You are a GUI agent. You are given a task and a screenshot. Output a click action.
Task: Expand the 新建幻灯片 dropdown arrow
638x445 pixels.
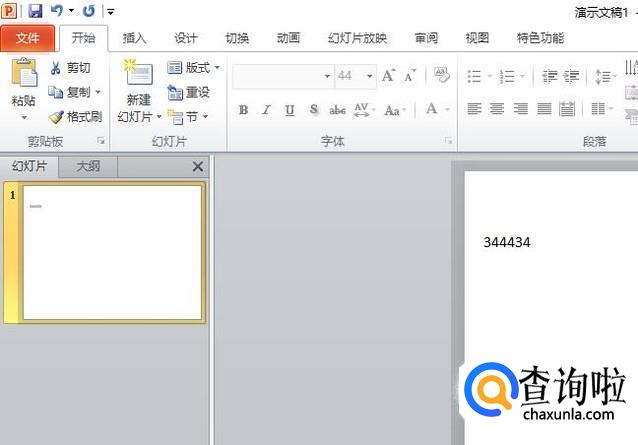pyautogui.click(x=159, y=117)
